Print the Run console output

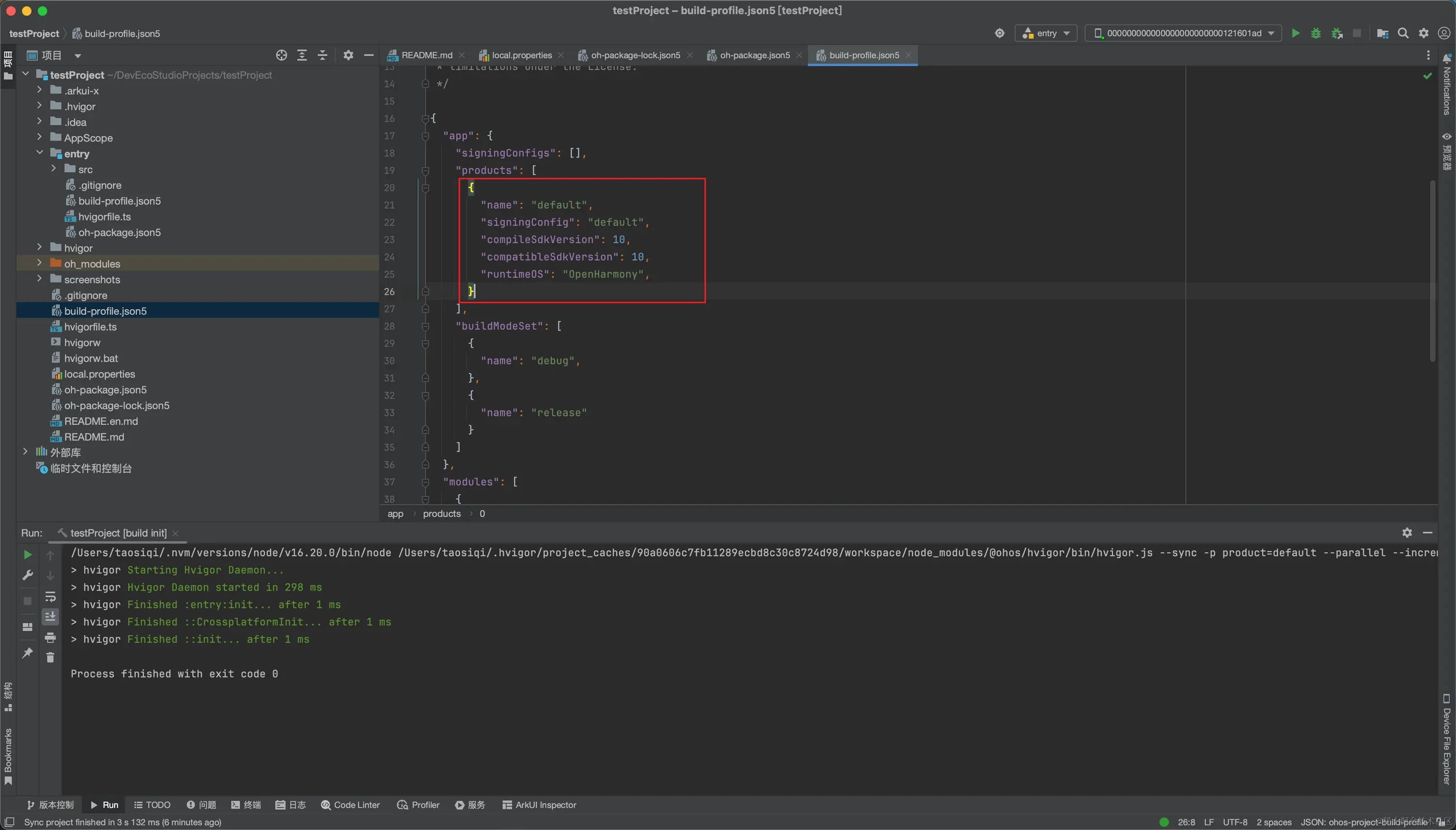tap(50, 637)
